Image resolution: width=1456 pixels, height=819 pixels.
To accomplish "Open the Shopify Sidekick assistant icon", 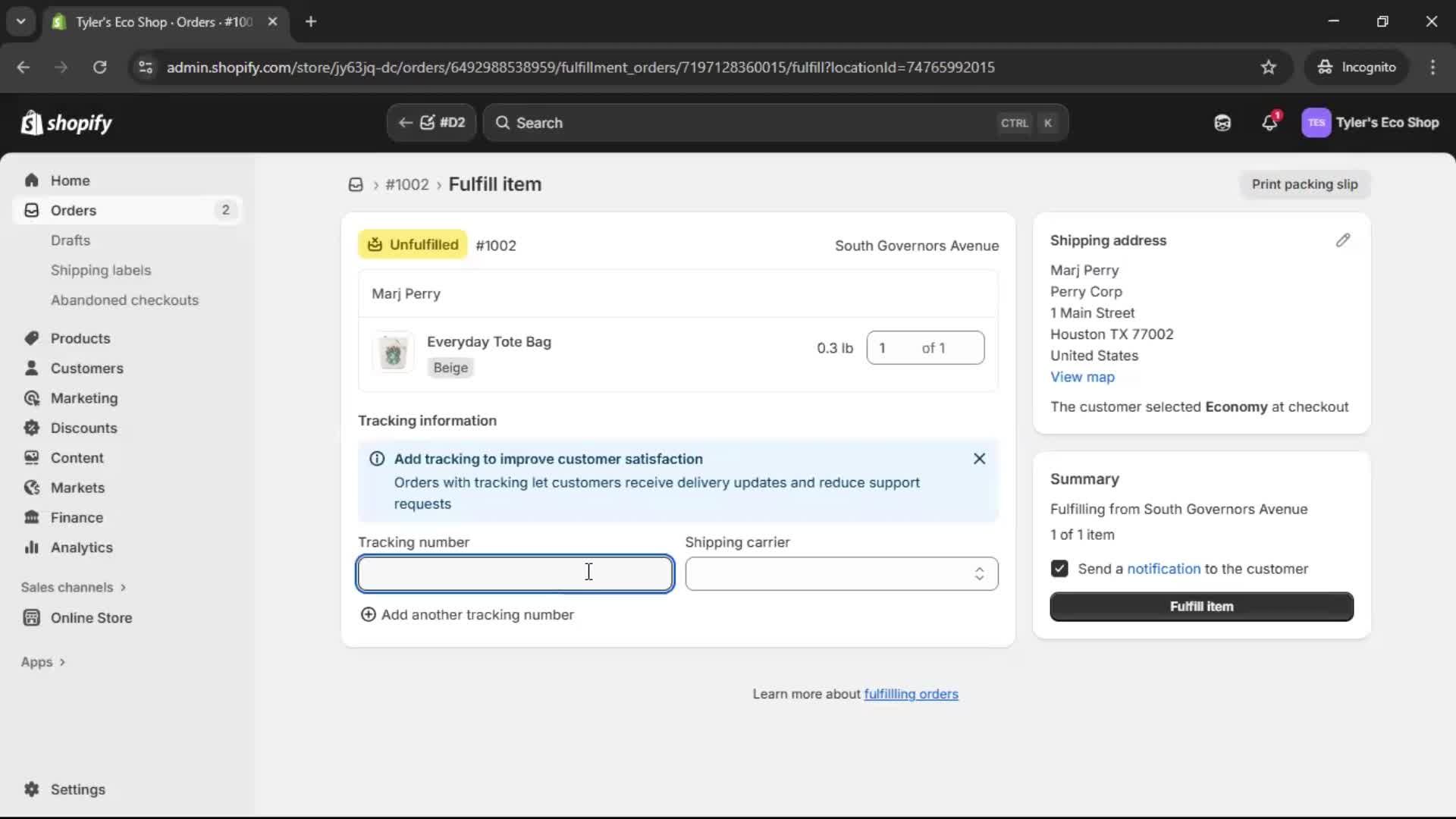I will (x=1222, y=122).
